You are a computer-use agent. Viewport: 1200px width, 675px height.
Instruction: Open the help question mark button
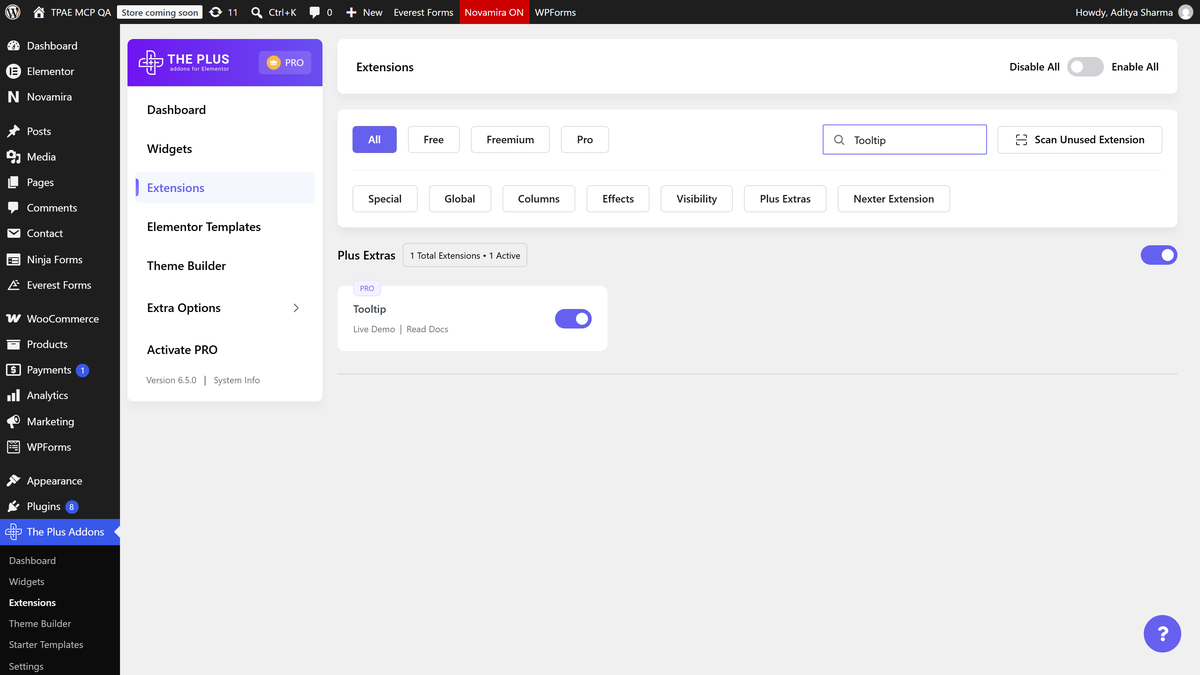click(x=1162, y=634)
